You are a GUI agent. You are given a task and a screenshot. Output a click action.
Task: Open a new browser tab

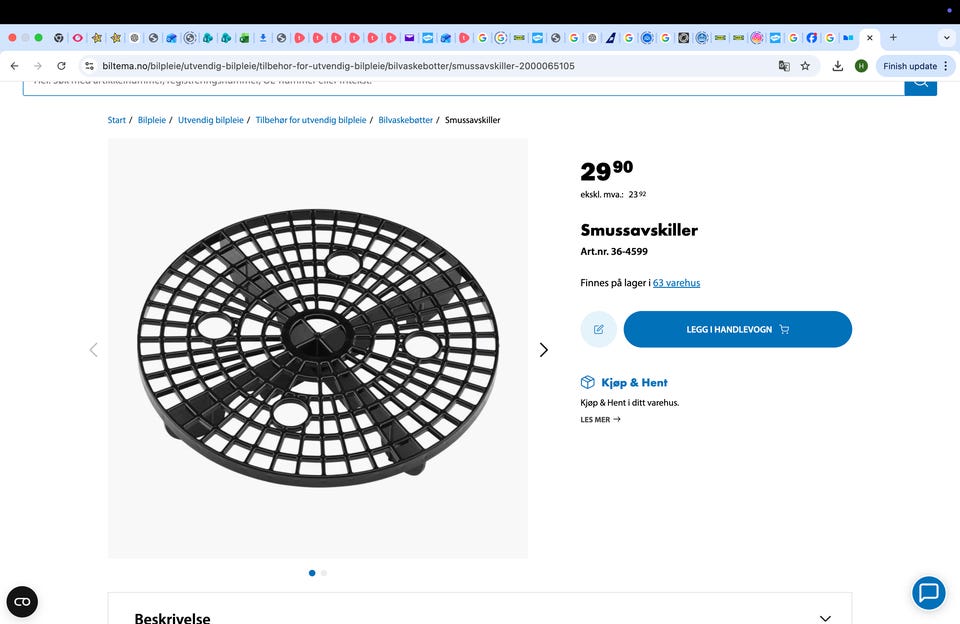pyautogui.click(x=893, y=38)
